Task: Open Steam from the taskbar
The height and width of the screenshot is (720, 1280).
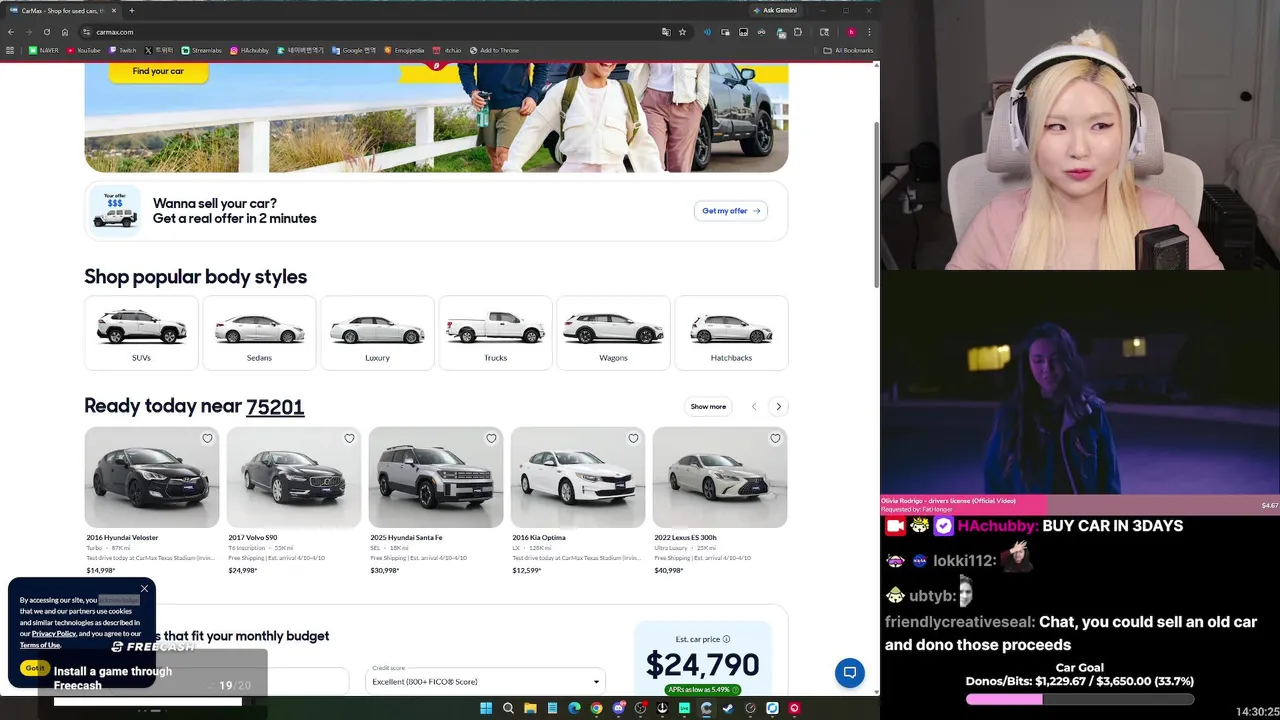Action: point(728,708)
